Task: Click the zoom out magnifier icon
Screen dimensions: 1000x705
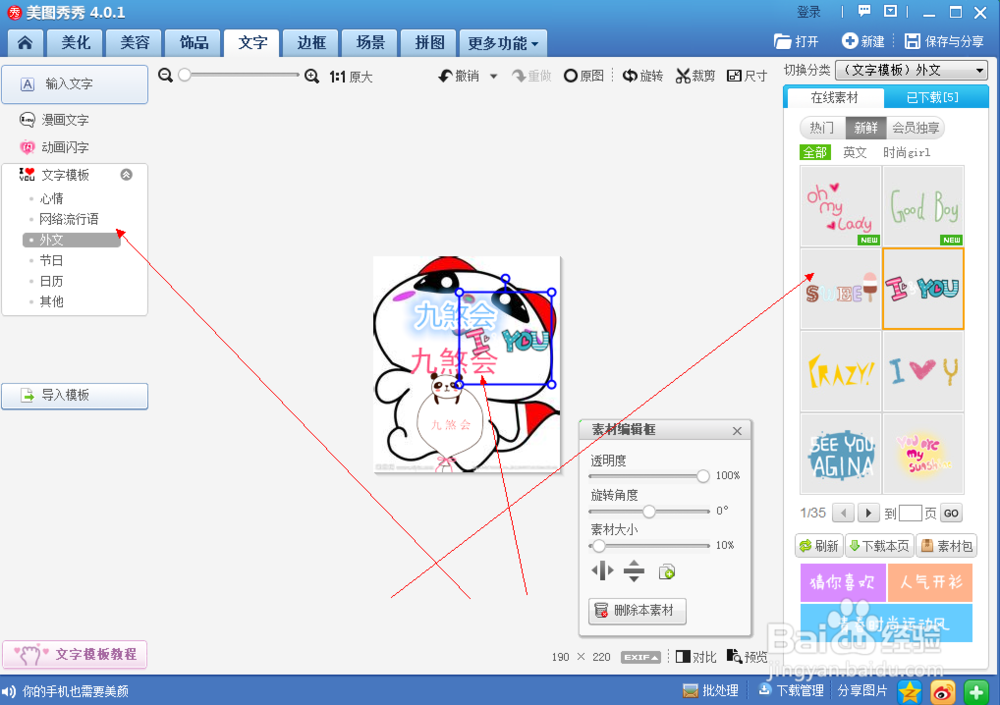Action: click(165, 76)
